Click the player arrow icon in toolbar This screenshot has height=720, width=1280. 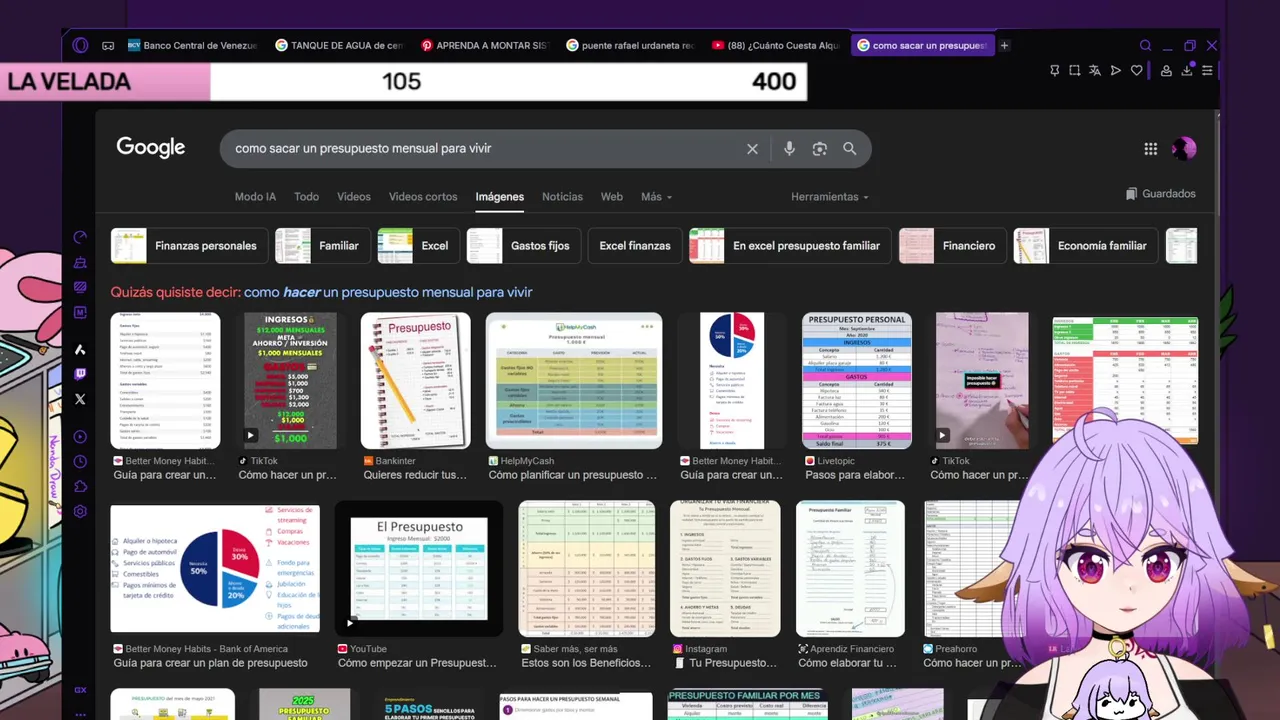(1116, 70)
